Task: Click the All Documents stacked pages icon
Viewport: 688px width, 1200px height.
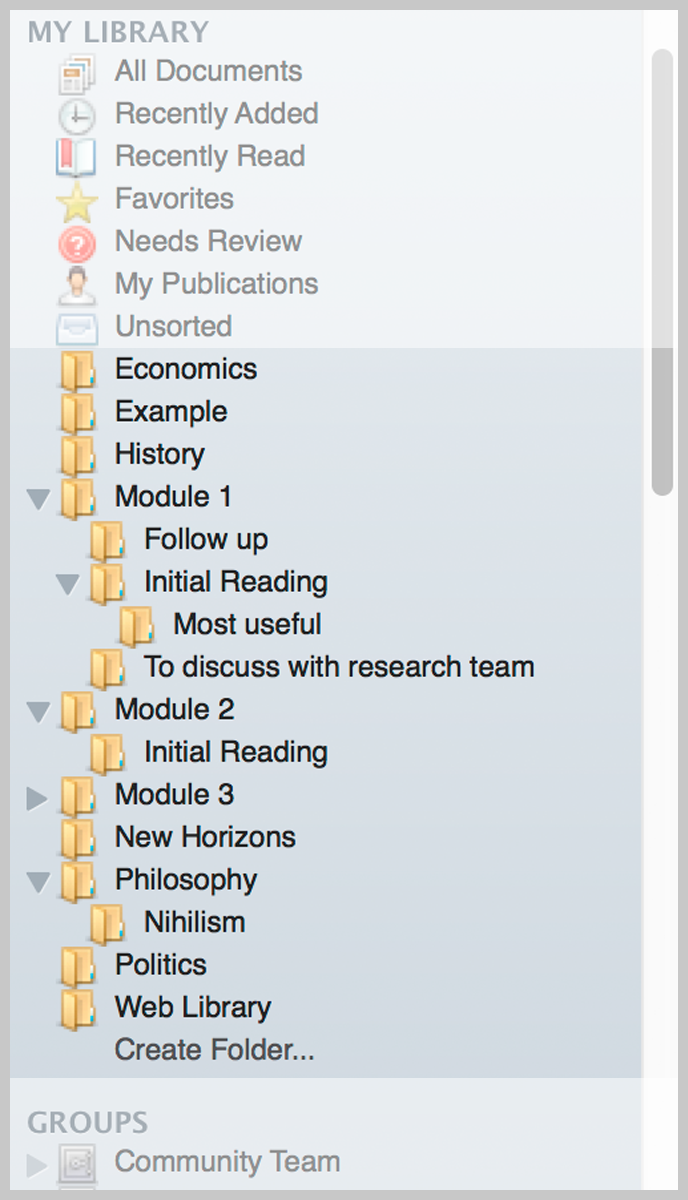Action: click(x=77, y=73)
